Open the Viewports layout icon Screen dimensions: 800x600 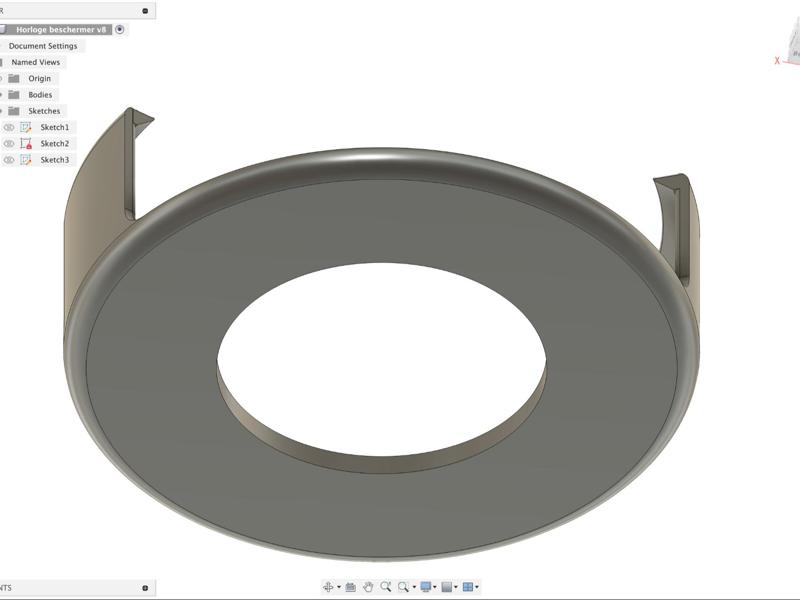tap(467, 587)
